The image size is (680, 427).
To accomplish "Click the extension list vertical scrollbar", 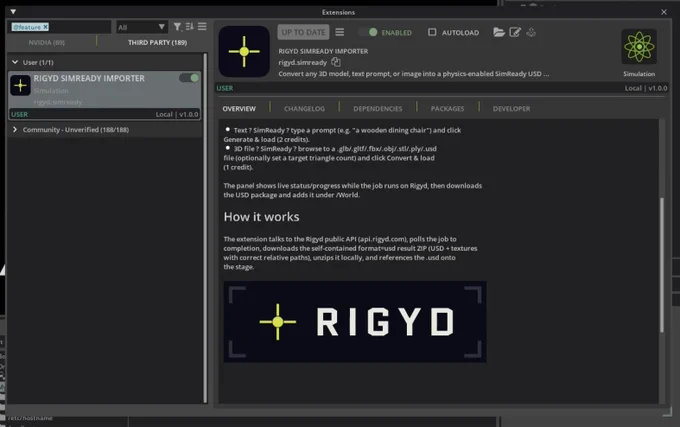I will (205, 228).
